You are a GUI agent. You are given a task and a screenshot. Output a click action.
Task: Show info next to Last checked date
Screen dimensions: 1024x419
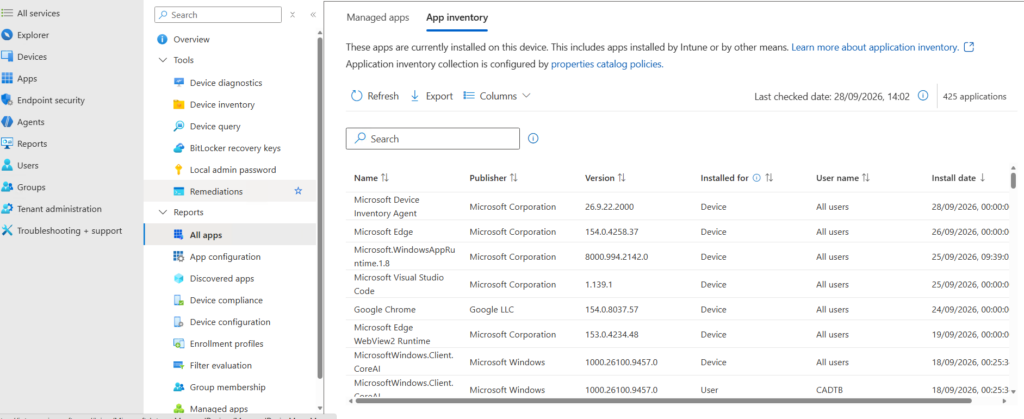(923, 95)
